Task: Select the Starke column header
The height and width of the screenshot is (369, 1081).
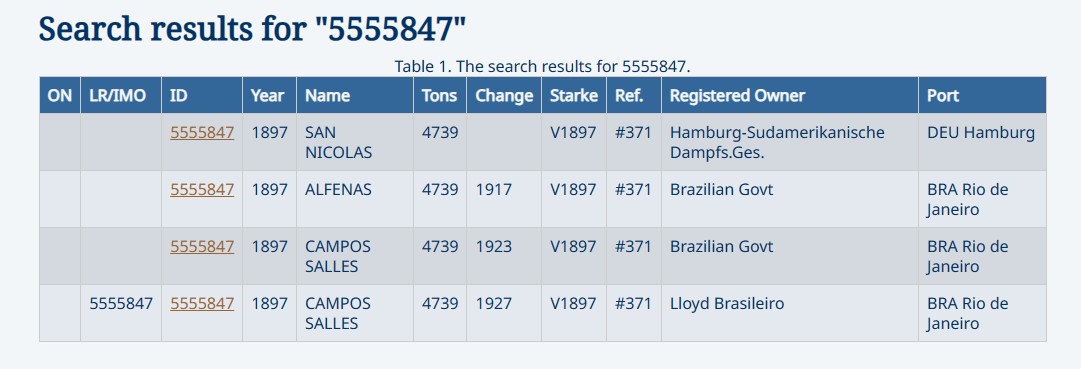Action: coord(574,95)
